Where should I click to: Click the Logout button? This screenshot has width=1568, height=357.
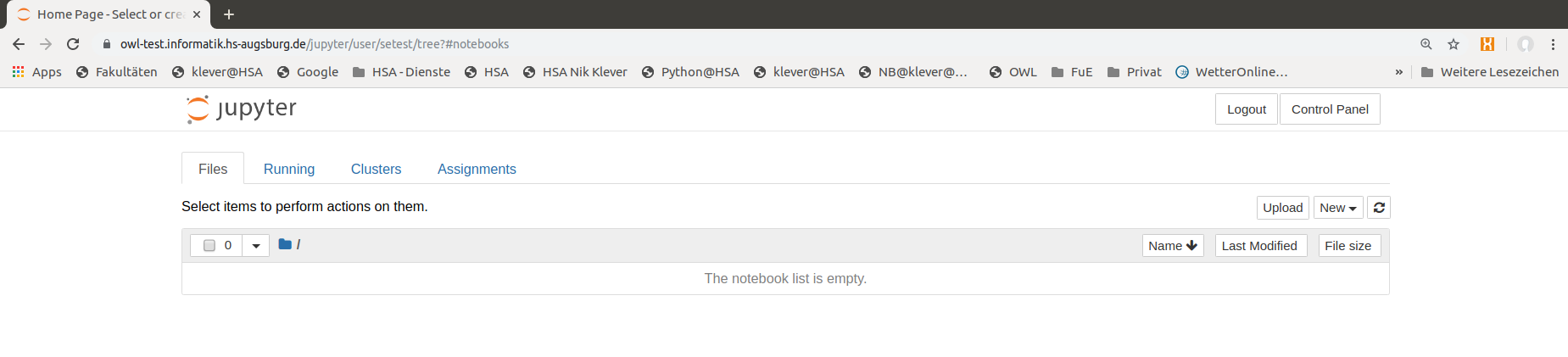pyautogui.click(x=1247, y=109)
